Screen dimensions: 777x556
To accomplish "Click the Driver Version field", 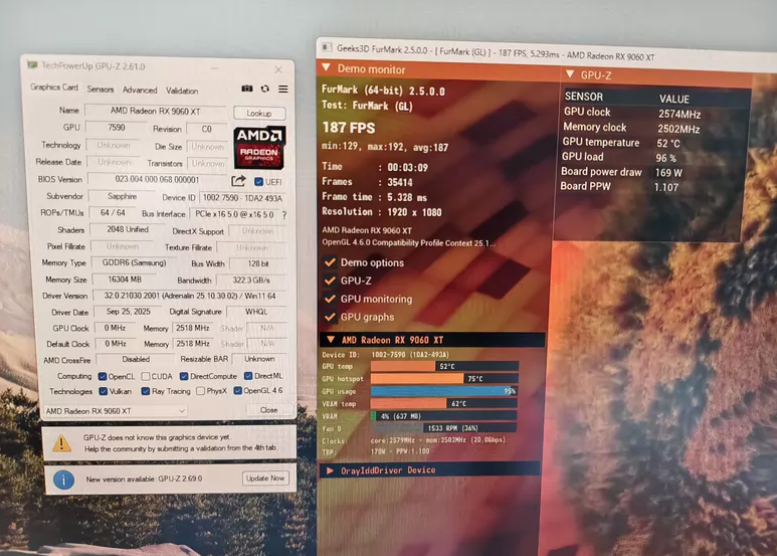I will 189,296.
